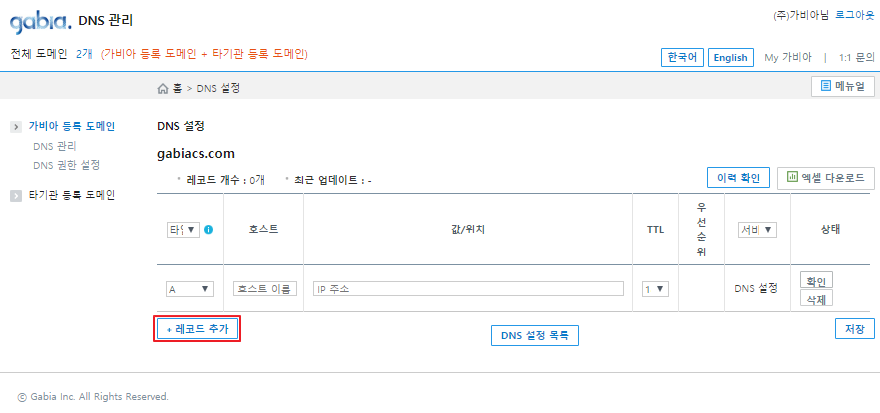Click the IP 주소 input field

468,288
